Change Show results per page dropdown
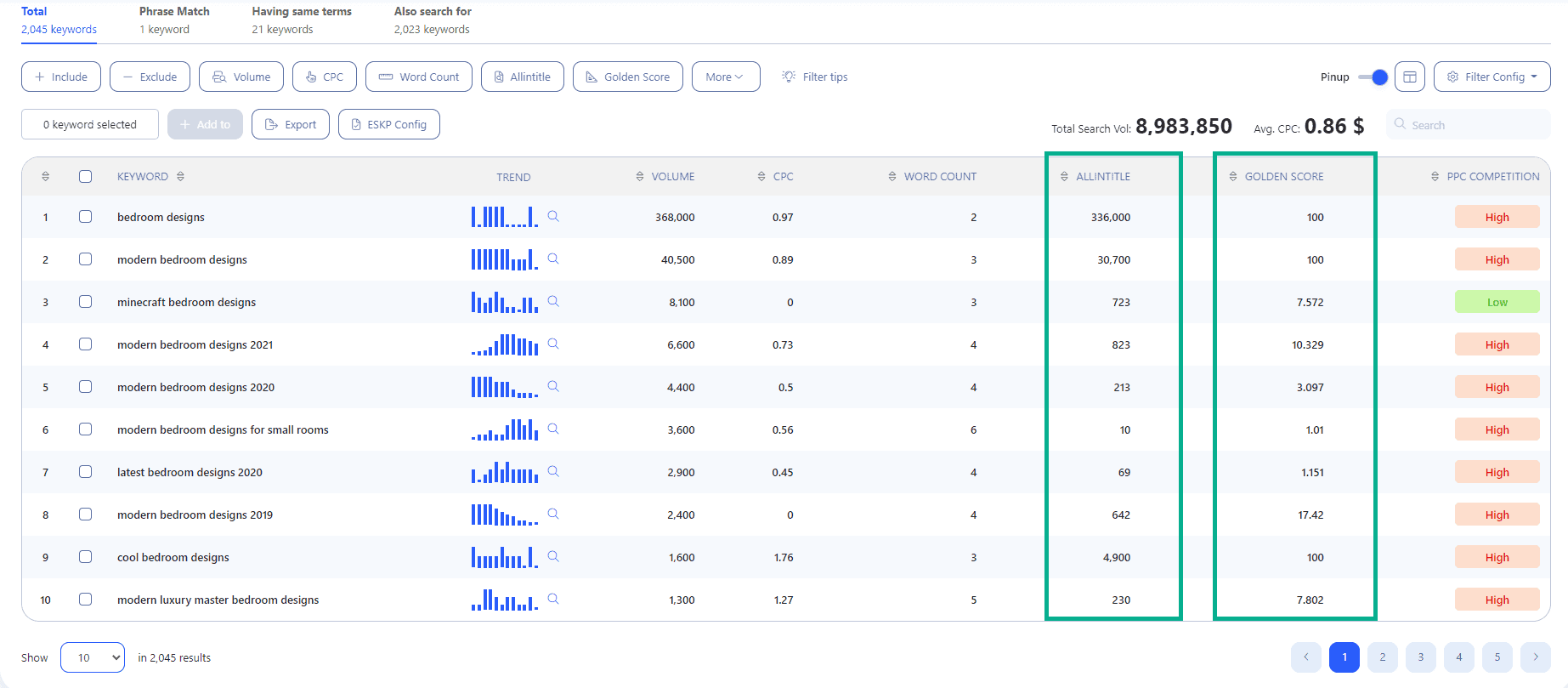This screenshot has height=688, width=1568. tap(93, 657)
